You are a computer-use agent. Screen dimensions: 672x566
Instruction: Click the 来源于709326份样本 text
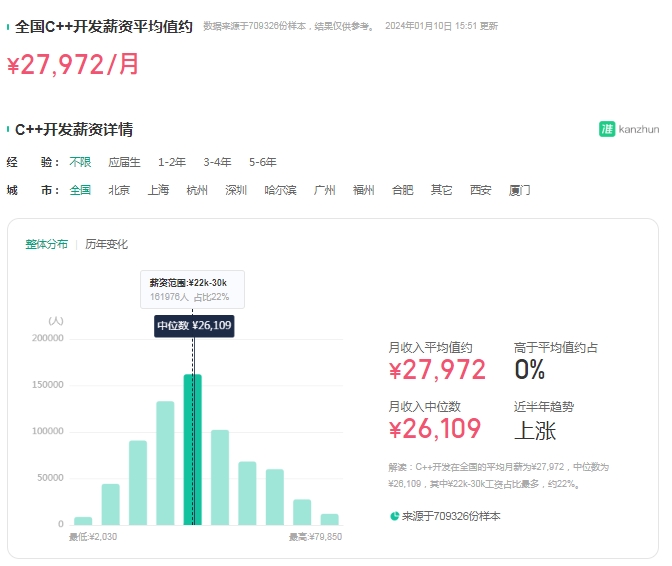pyautogui.click(x=451, y=516)
